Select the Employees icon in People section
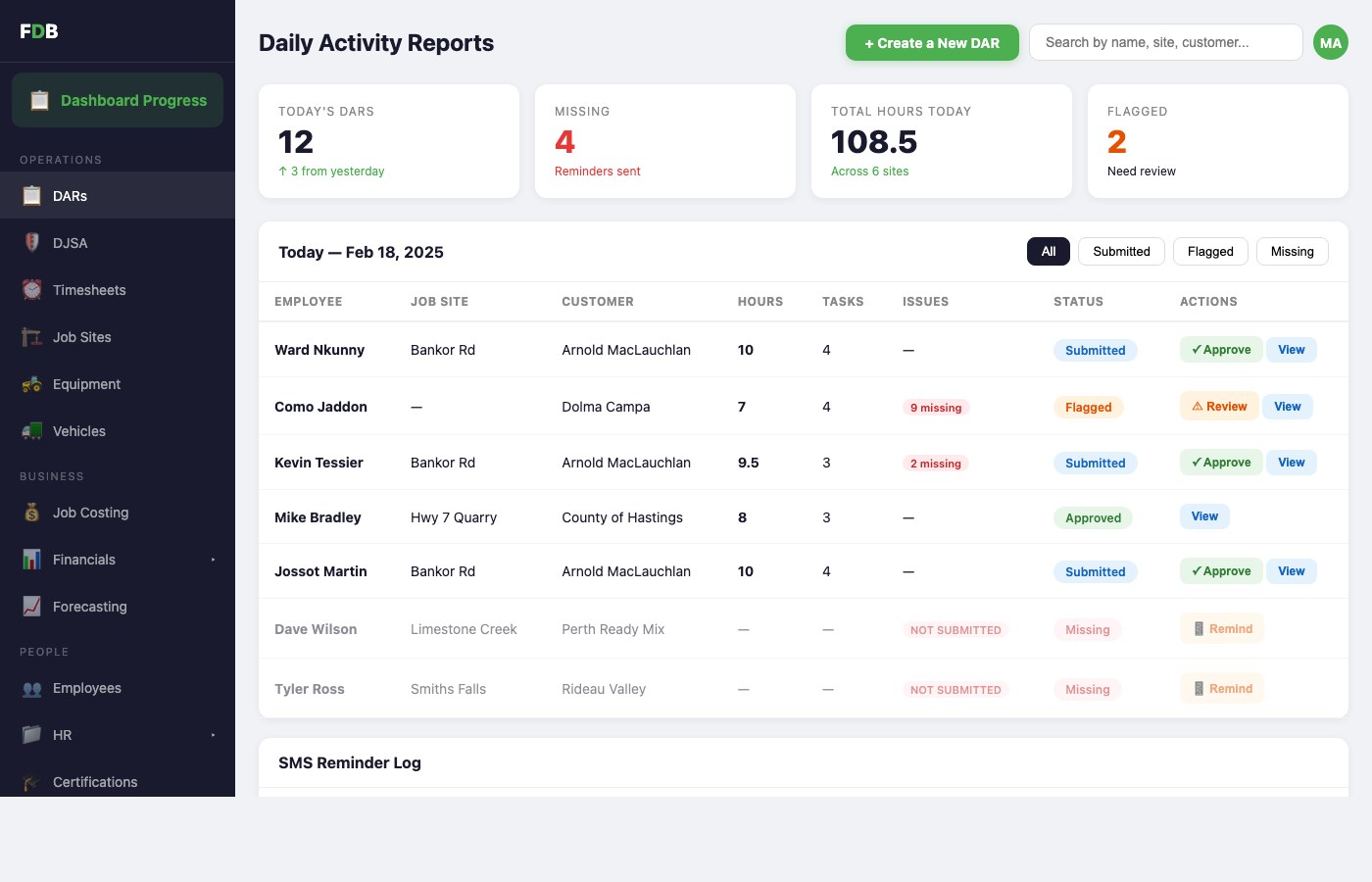Screen dimensions: 1372x882 point(30,688)
